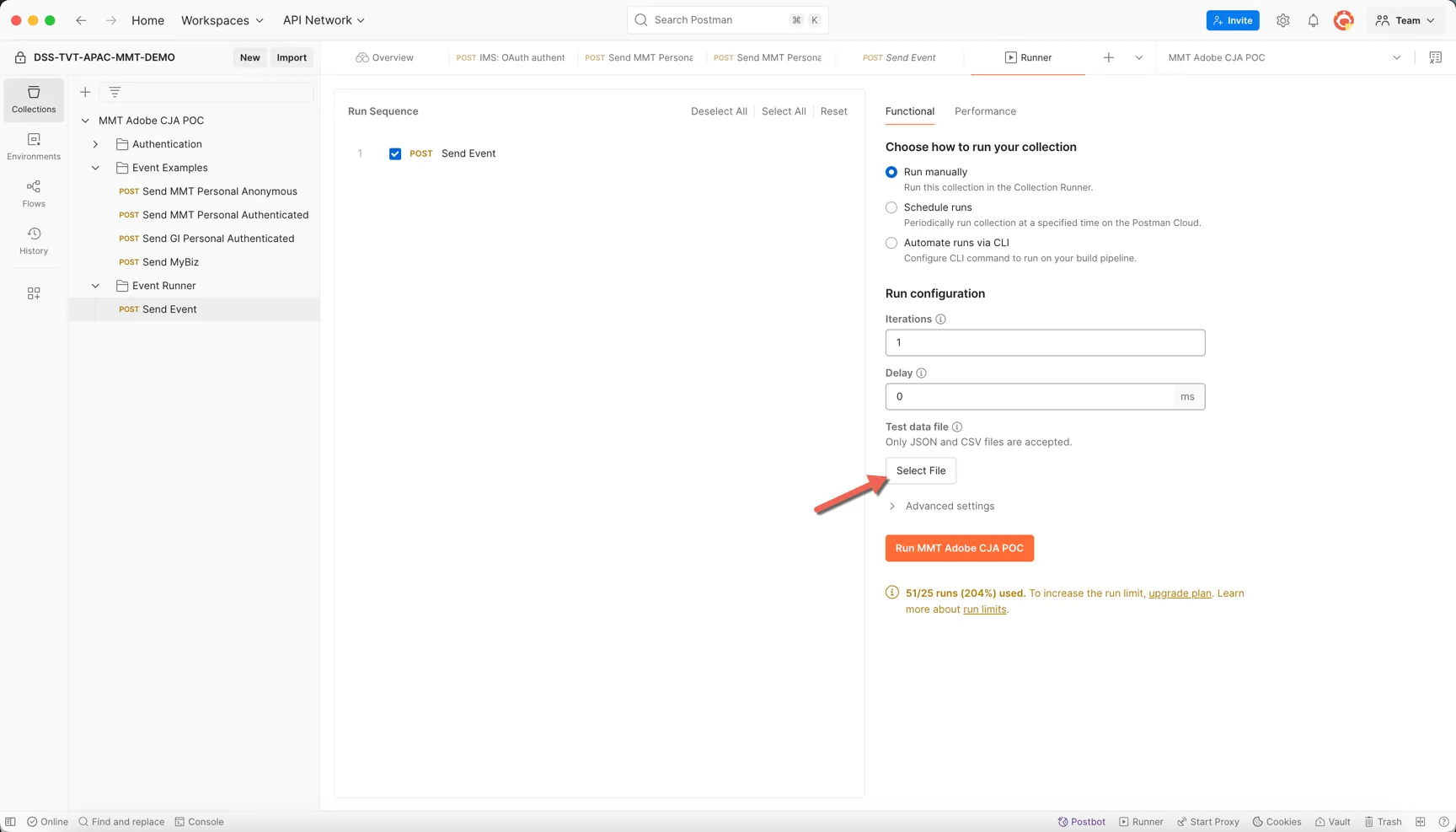Open the Collections sidebar panel
This screenshot has width=1456, height=832.
(34, 99)
